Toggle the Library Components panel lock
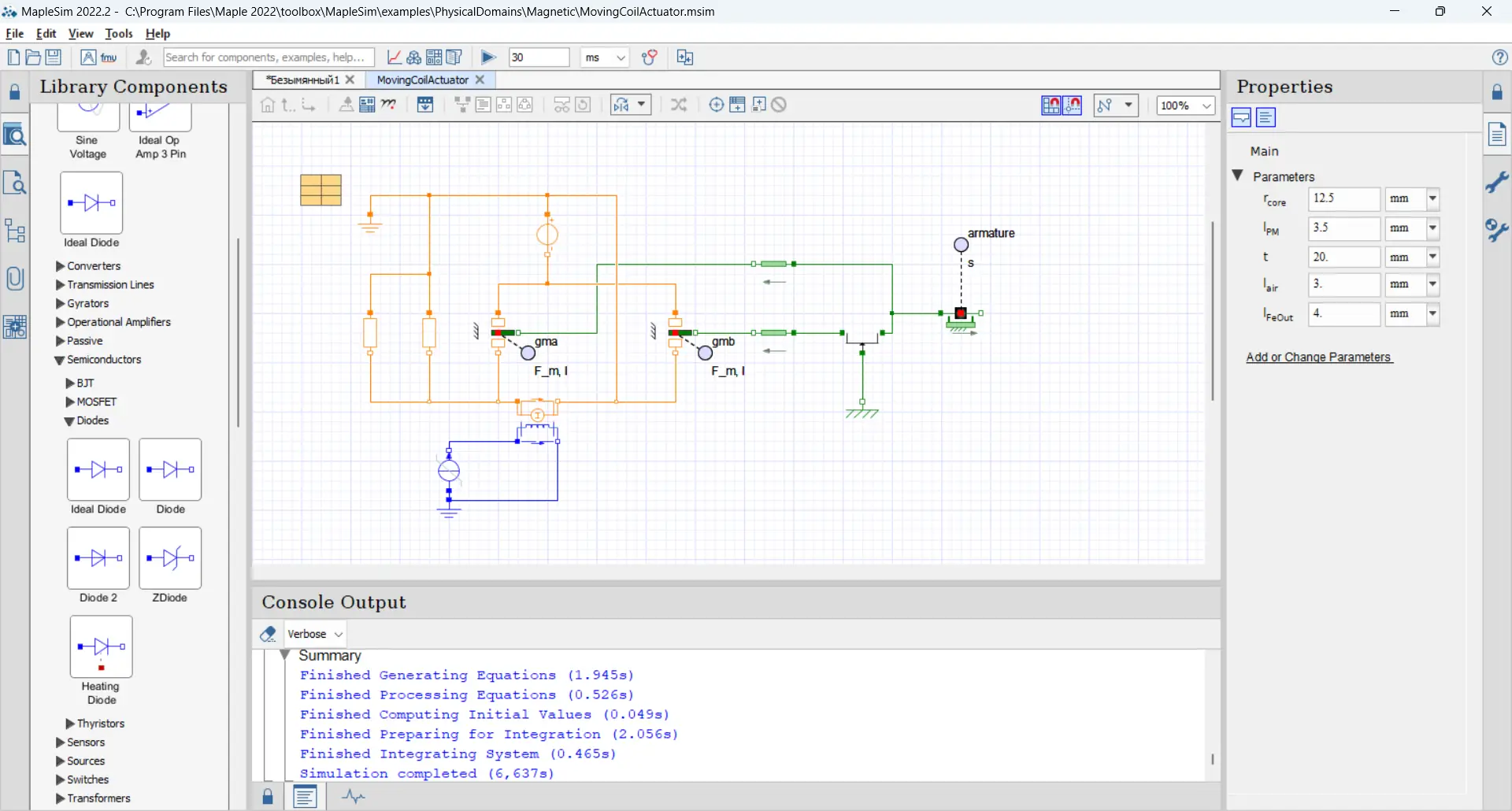 point(14,93)
